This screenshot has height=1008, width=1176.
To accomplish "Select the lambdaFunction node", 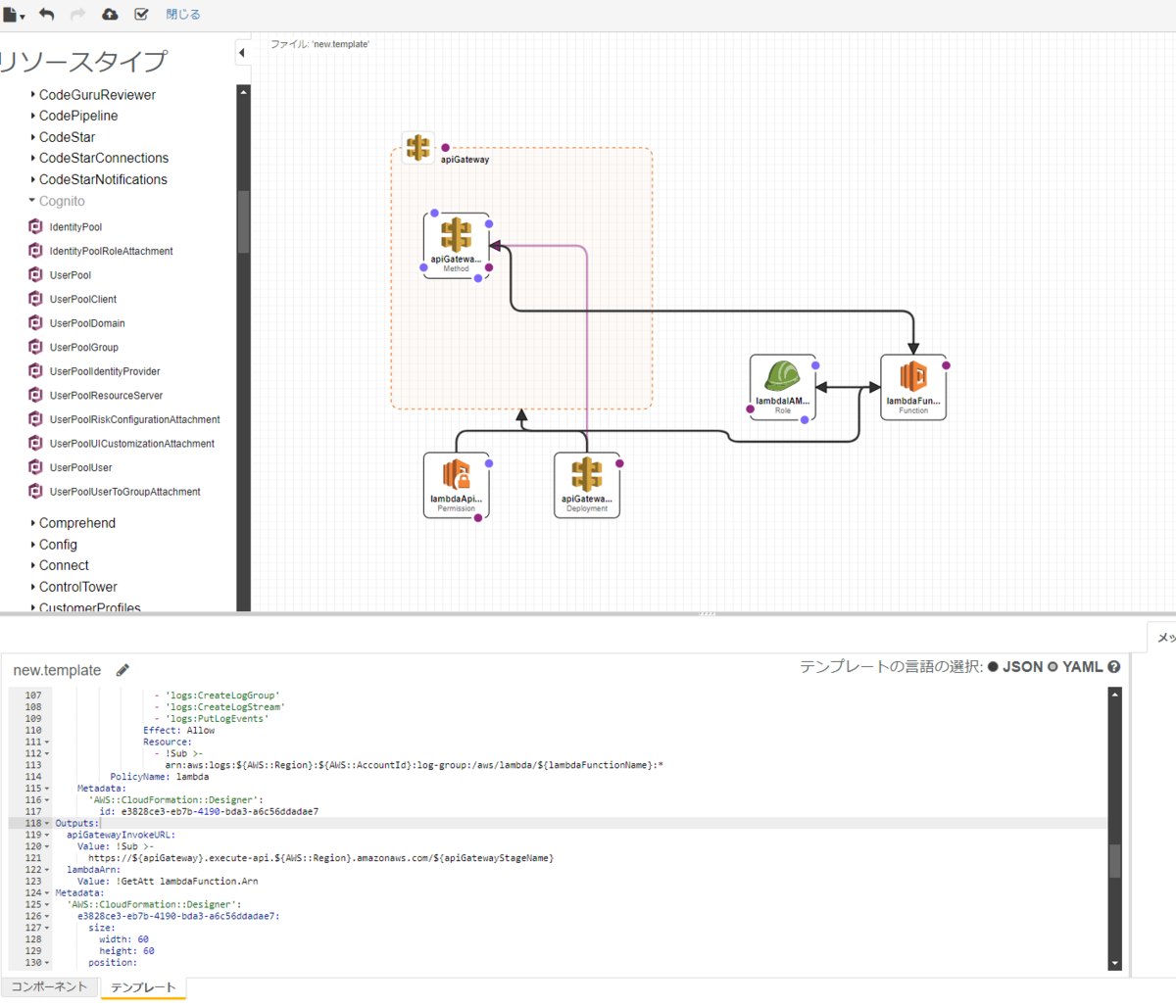I will tap(913, 387).
